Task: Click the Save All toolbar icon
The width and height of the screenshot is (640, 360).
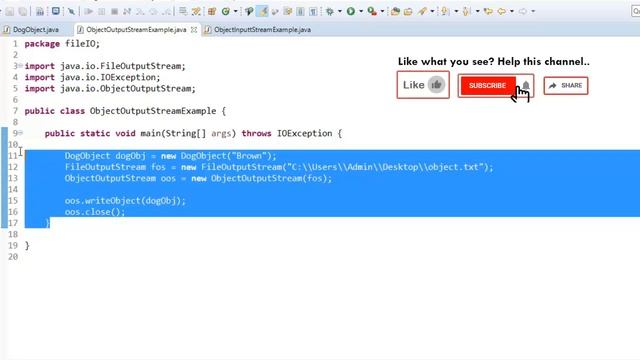Action: pos(22,11)
